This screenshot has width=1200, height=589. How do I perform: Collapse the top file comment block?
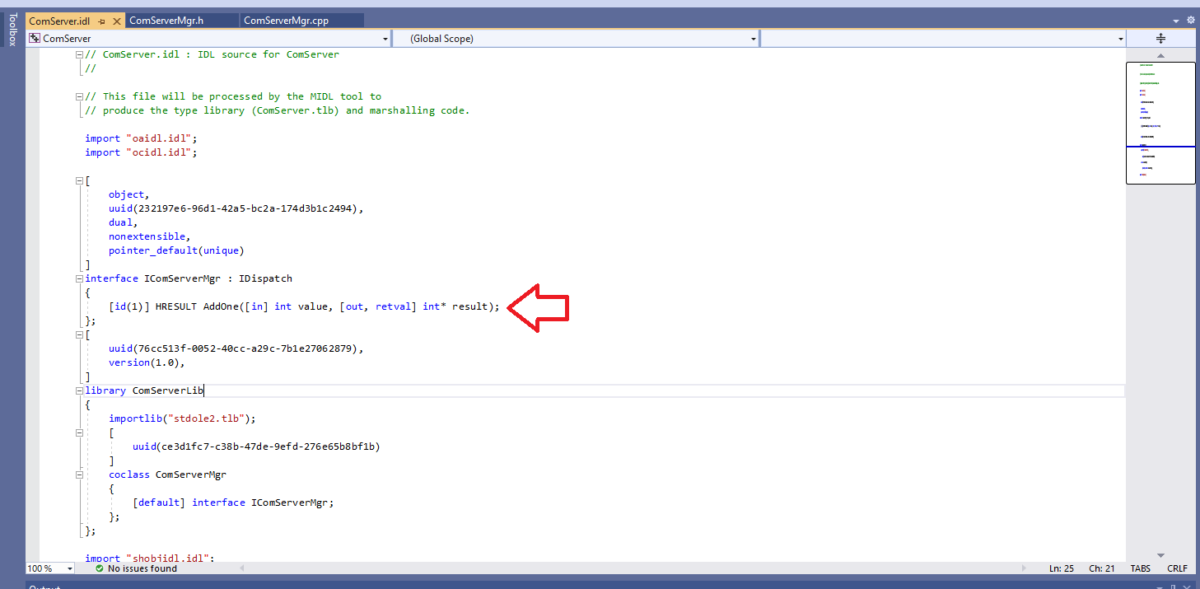78,54
